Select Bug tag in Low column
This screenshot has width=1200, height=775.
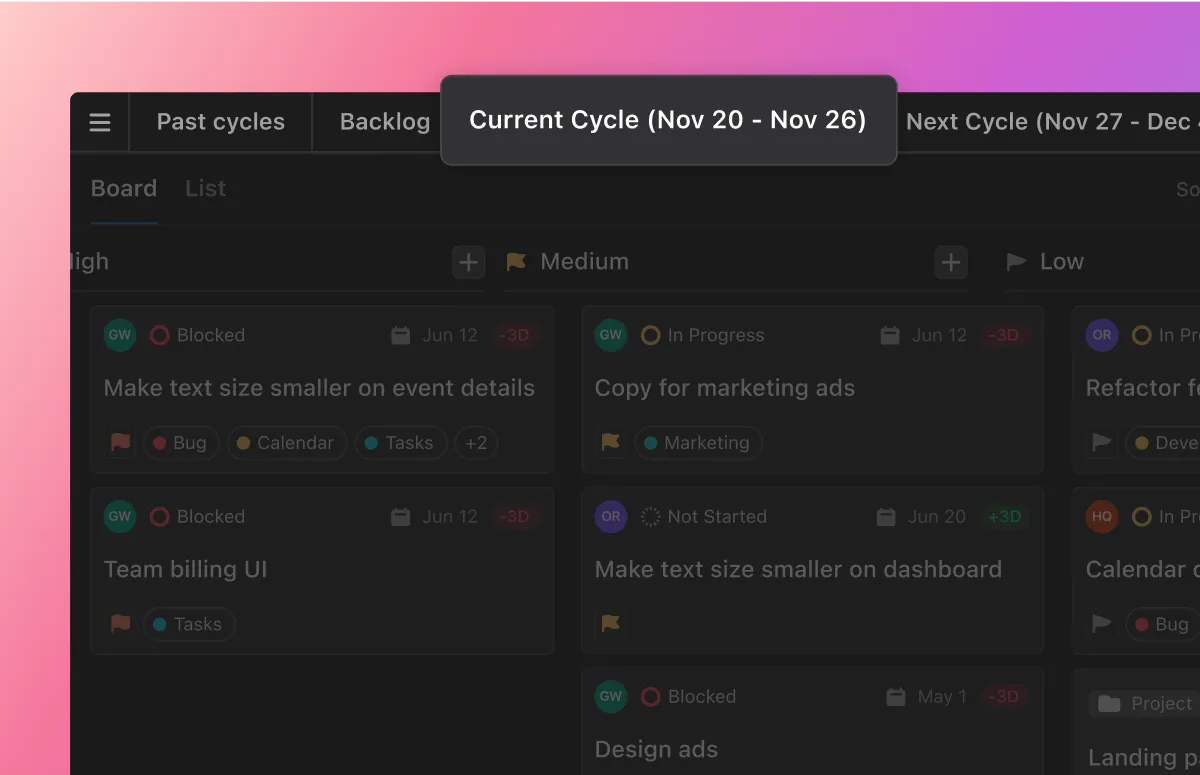[1162, 624]
